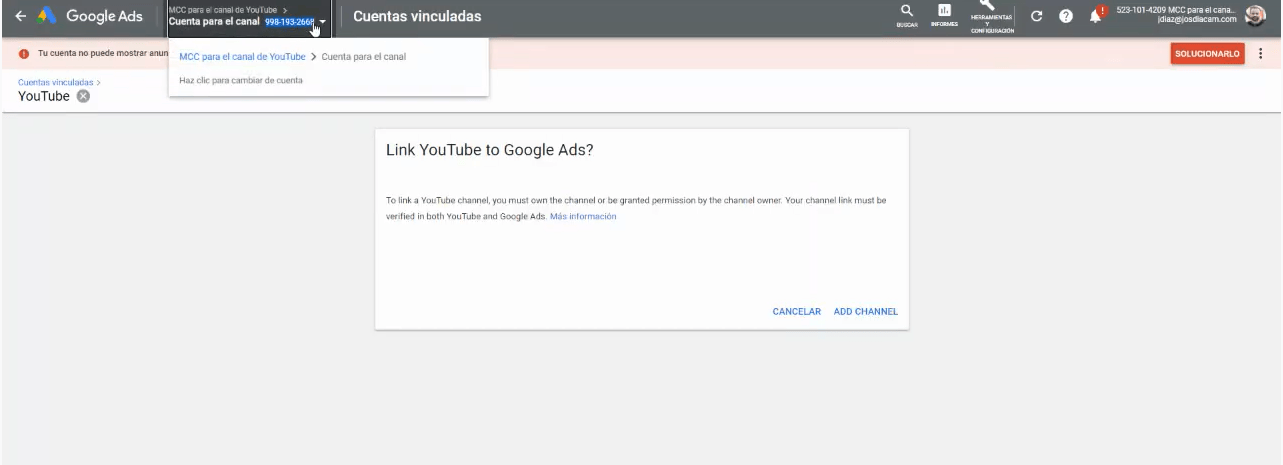Image resolution: width=1283 pixels, height=465 pixels.
Task: Click MCC para el canal de YouTube link in popup
Action: click(x=242, y=57)
